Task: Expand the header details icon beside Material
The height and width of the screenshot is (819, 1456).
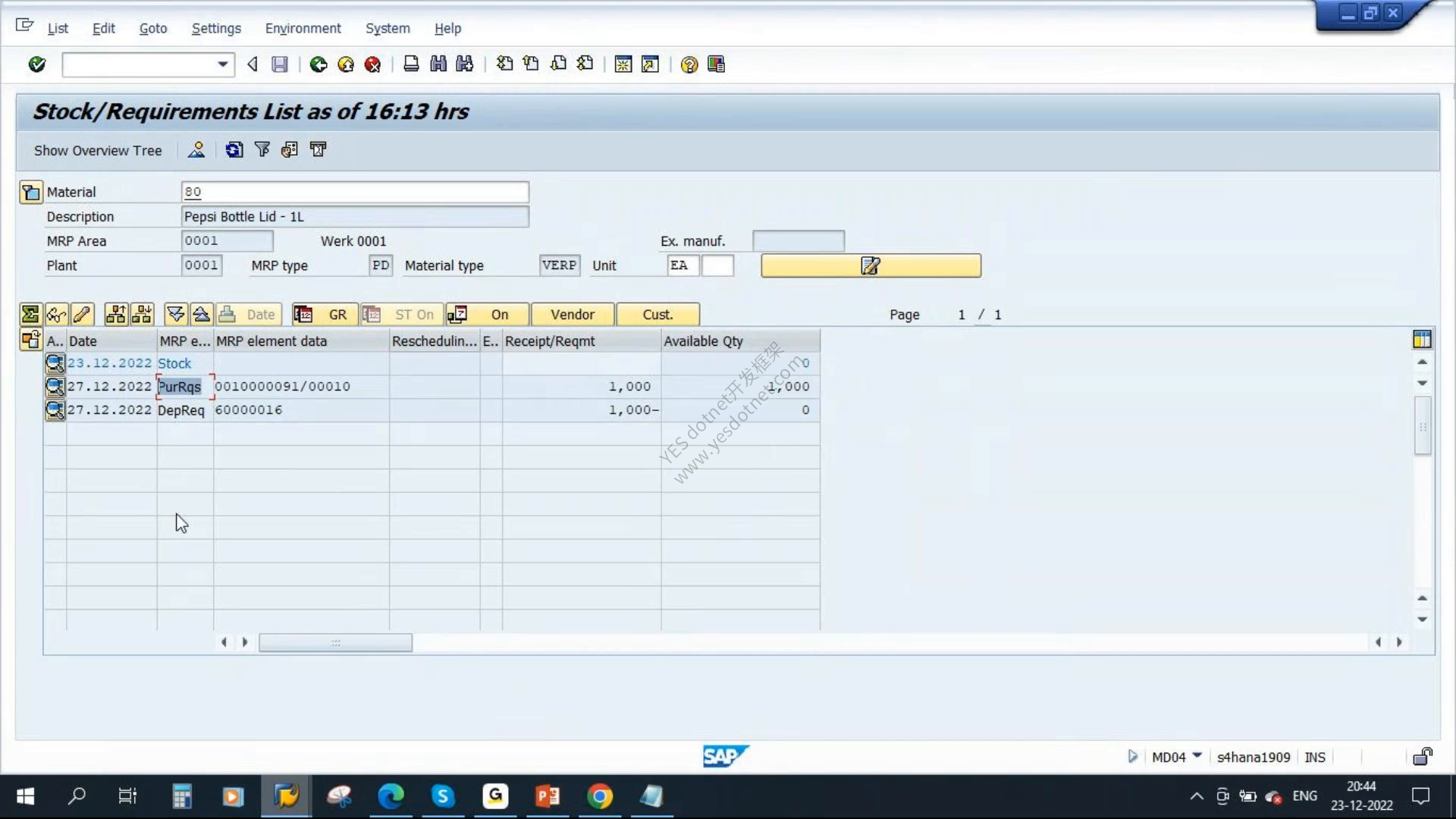Action: 30,193
